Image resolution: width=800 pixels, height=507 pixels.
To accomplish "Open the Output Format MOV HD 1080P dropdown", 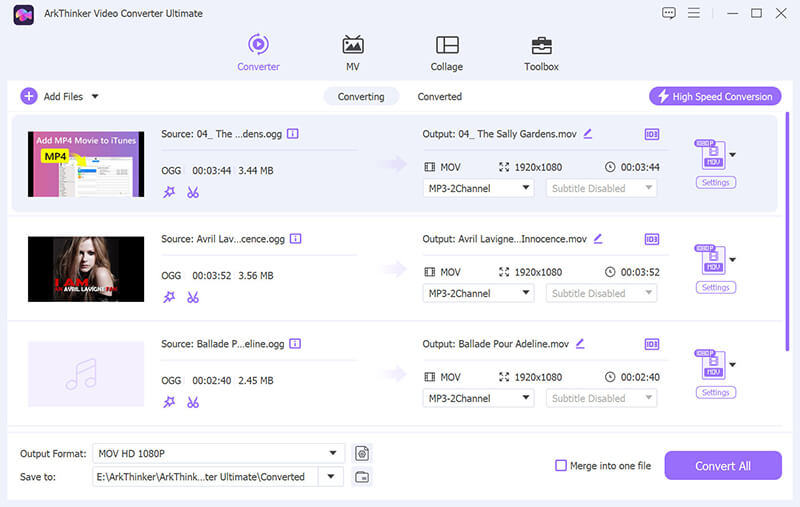I will (218, 453).
